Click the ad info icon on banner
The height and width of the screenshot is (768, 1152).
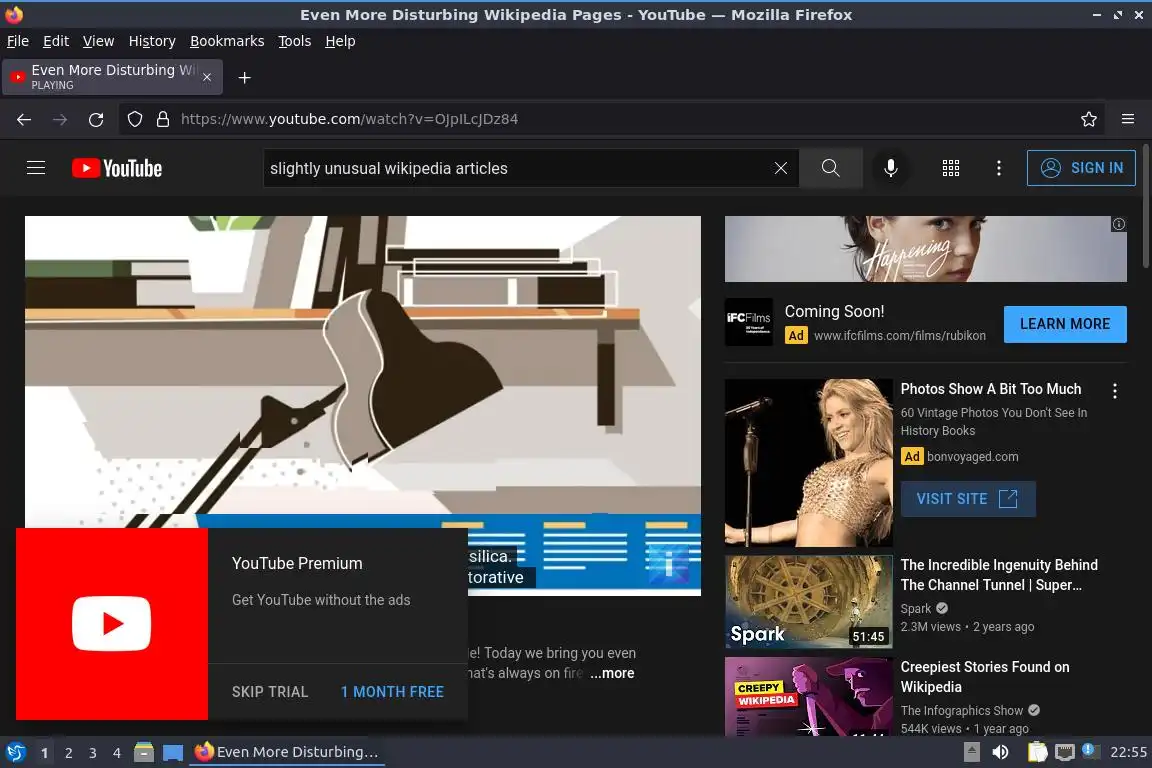tap(1118, 224)
